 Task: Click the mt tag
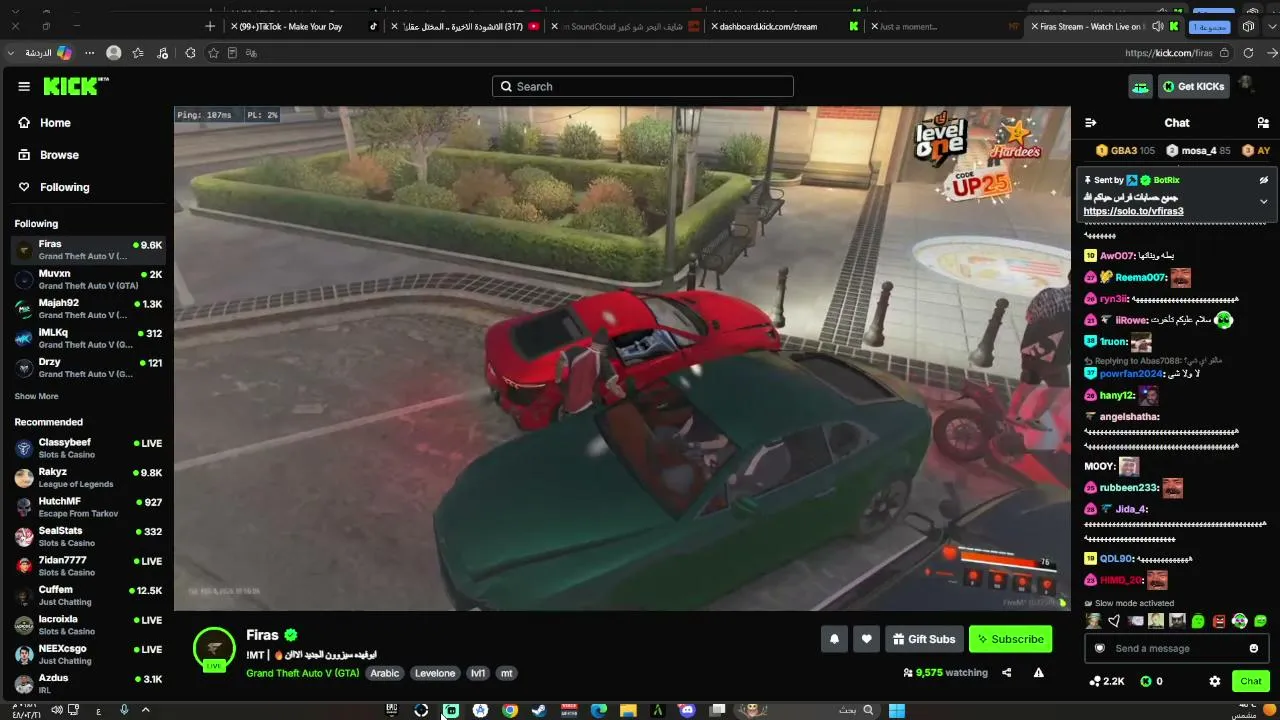click(507, 673)
